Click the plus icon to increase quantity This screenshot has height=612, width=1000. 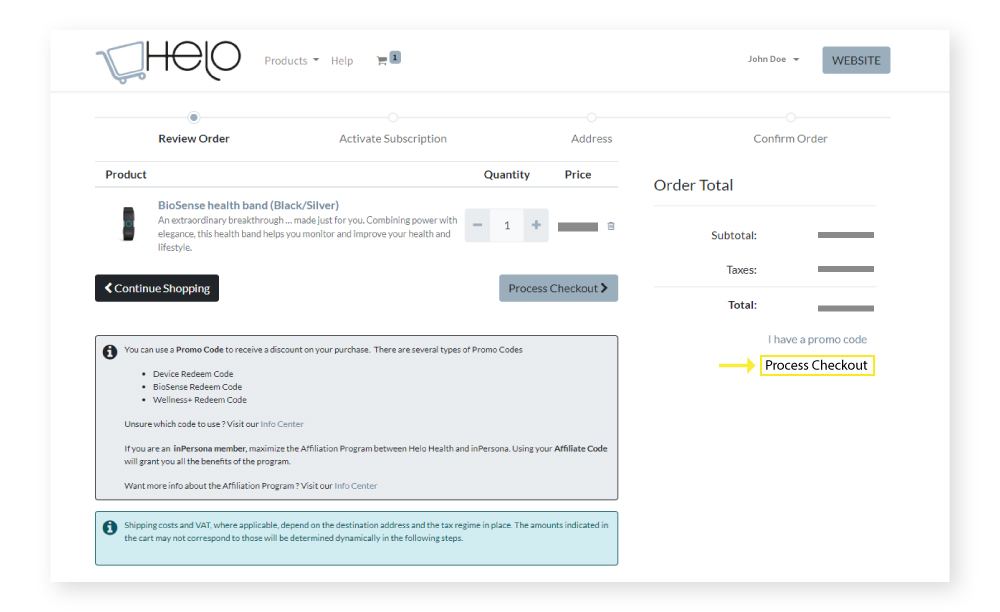click(x=535, y=225)
